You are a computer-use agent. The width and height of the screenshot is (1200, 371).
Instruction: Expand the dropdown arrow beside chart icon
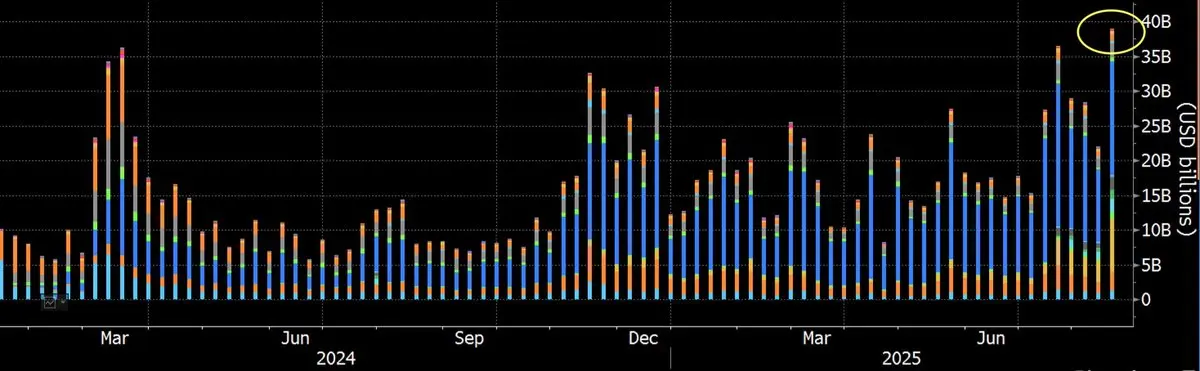click(63, 302)
